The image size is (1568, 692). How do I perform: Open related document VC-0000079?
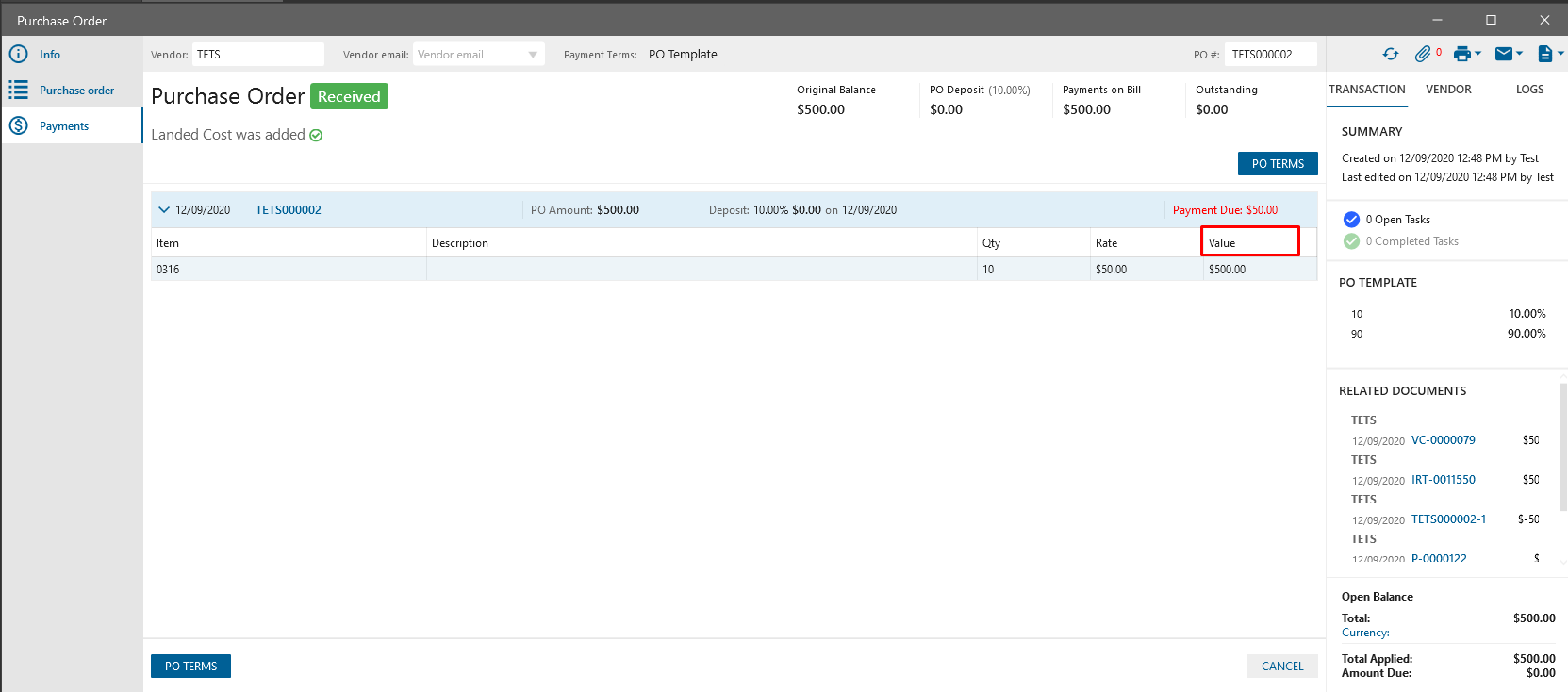point(1444,440)
